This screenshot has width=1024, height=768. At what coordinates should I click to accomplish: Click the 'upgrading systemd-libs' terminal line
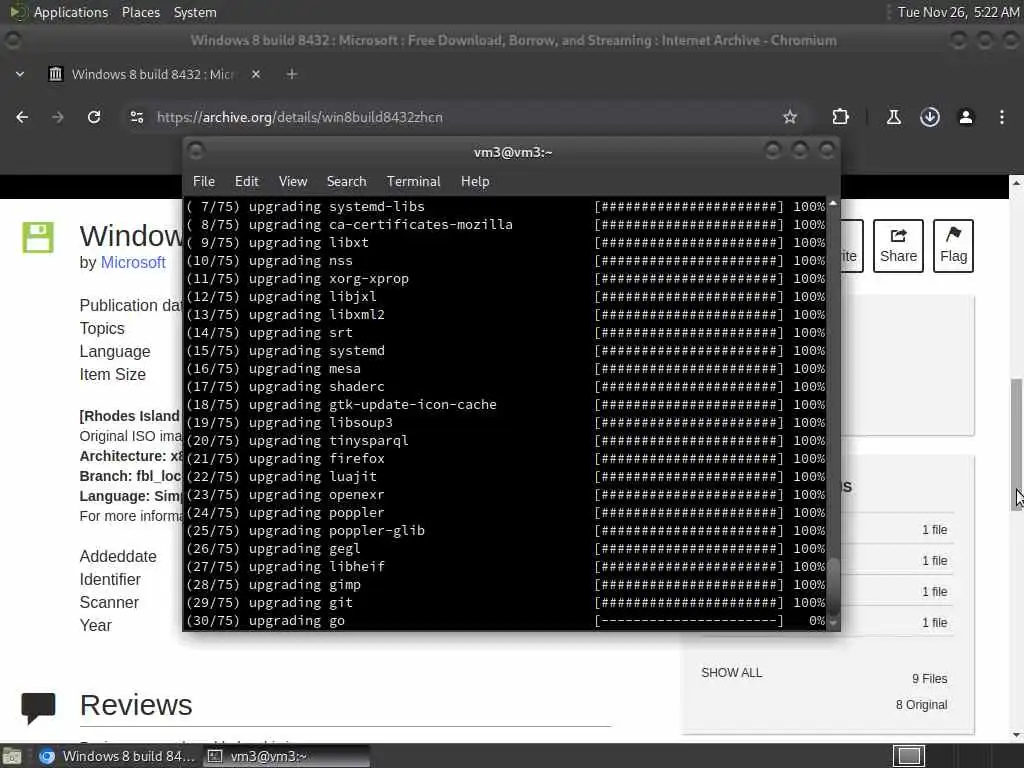pyautogui.click(x=506, y=206)
